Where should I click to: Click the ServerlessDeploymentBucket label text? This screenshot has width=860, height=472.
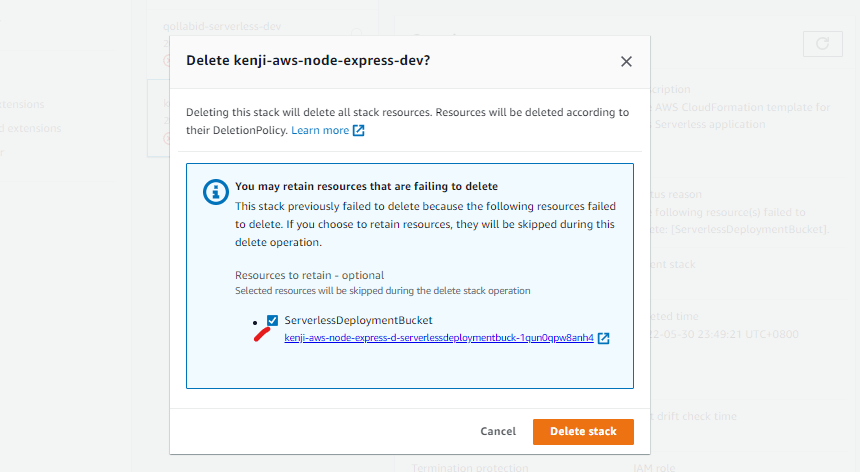point(358,320)
